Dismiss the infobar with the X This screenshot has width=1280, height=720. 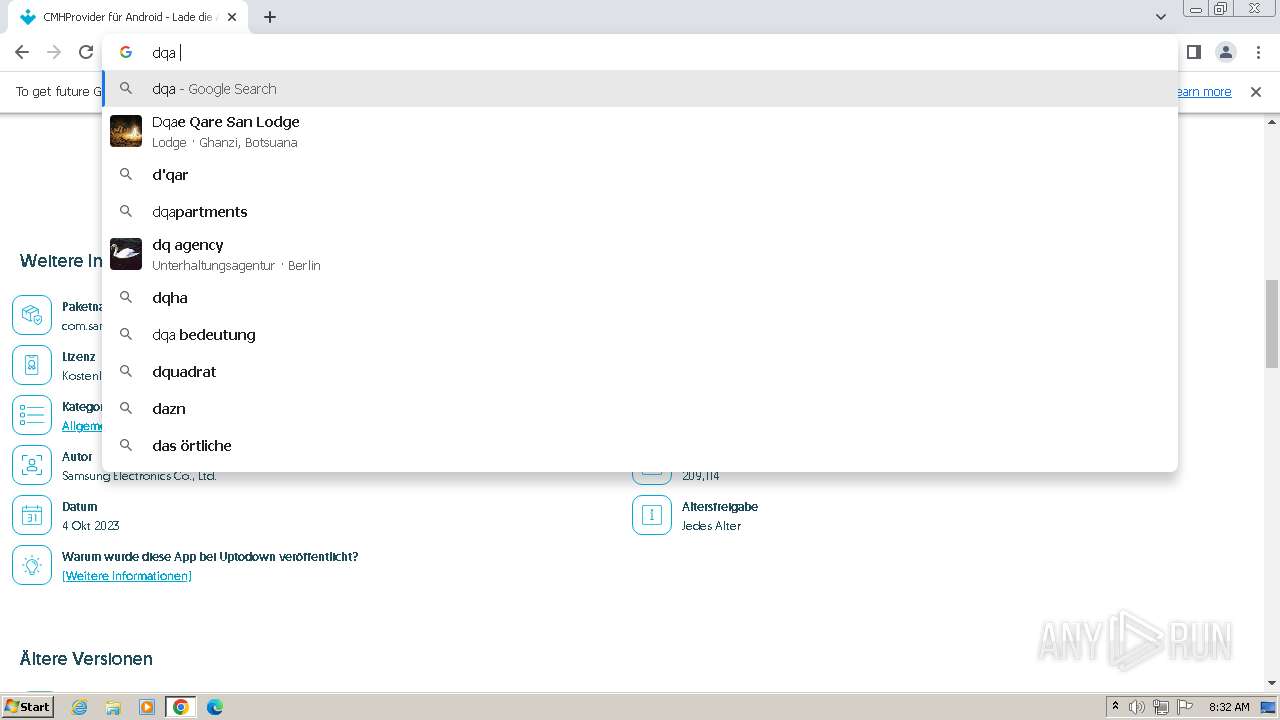click(x=1256, y=92)
